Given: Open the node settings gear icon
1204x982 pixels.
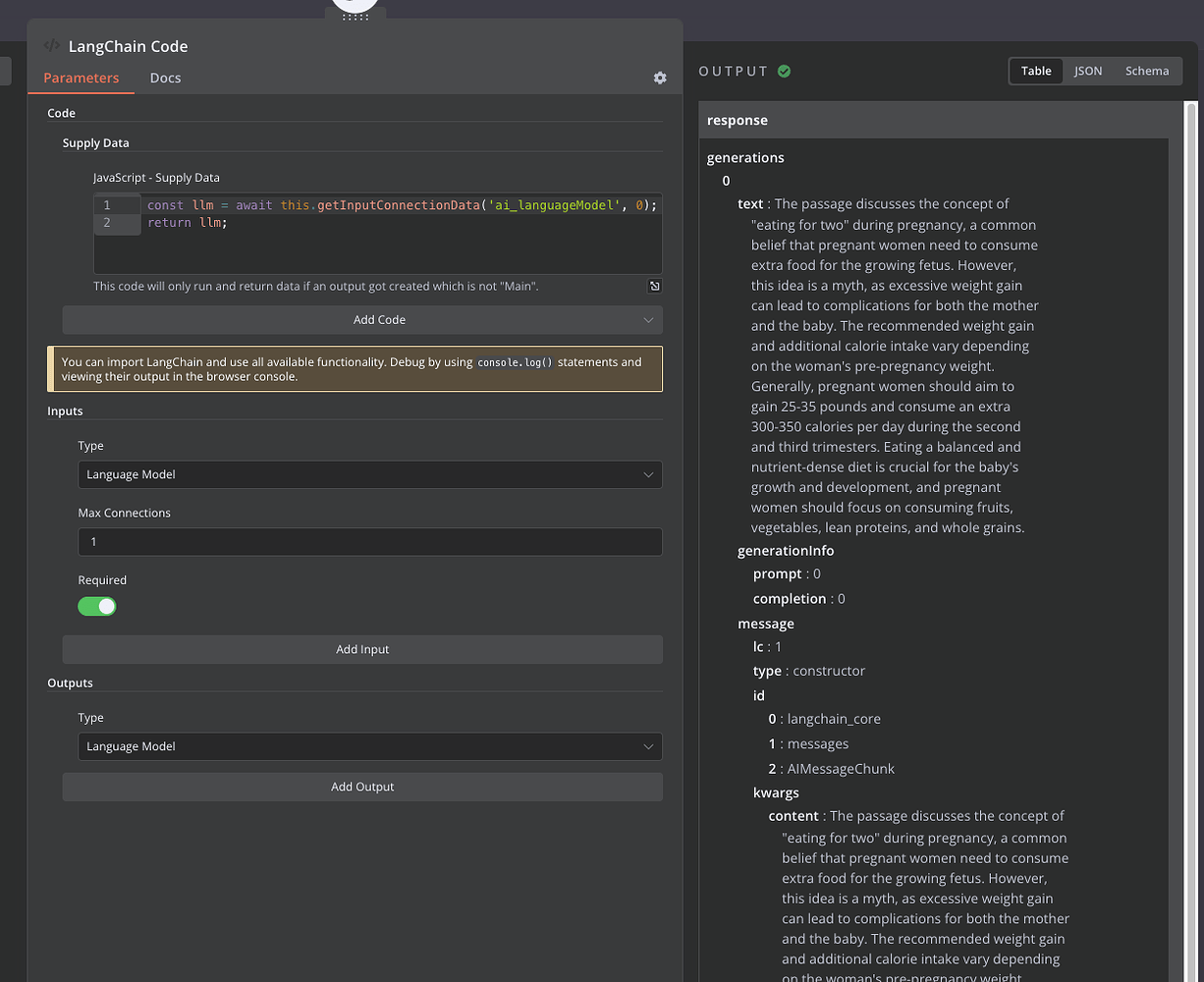Looking at the screenshot, I should tap(659, 78).
